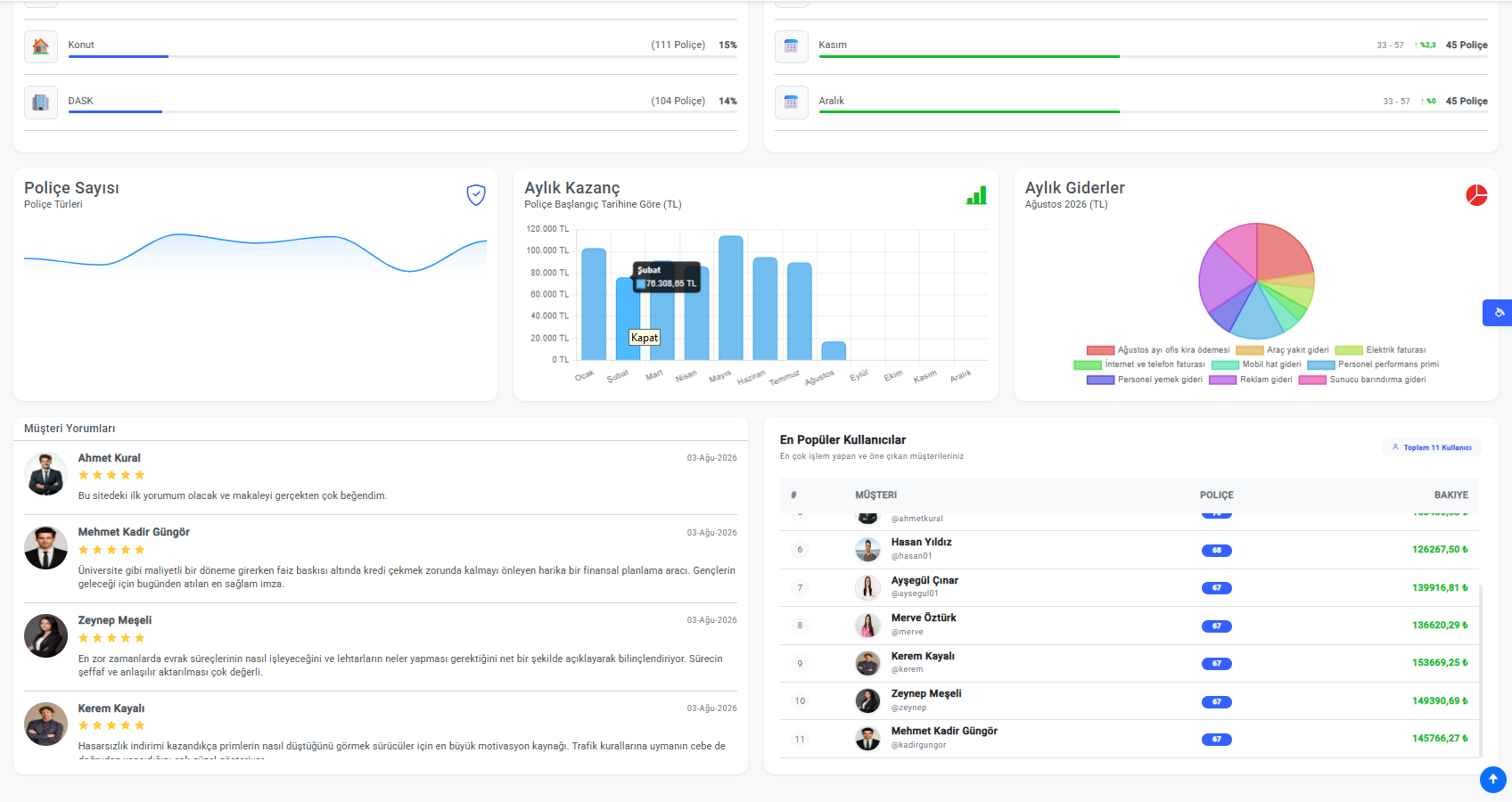
Task: Click the Konut progress bar
Action: 403,56
